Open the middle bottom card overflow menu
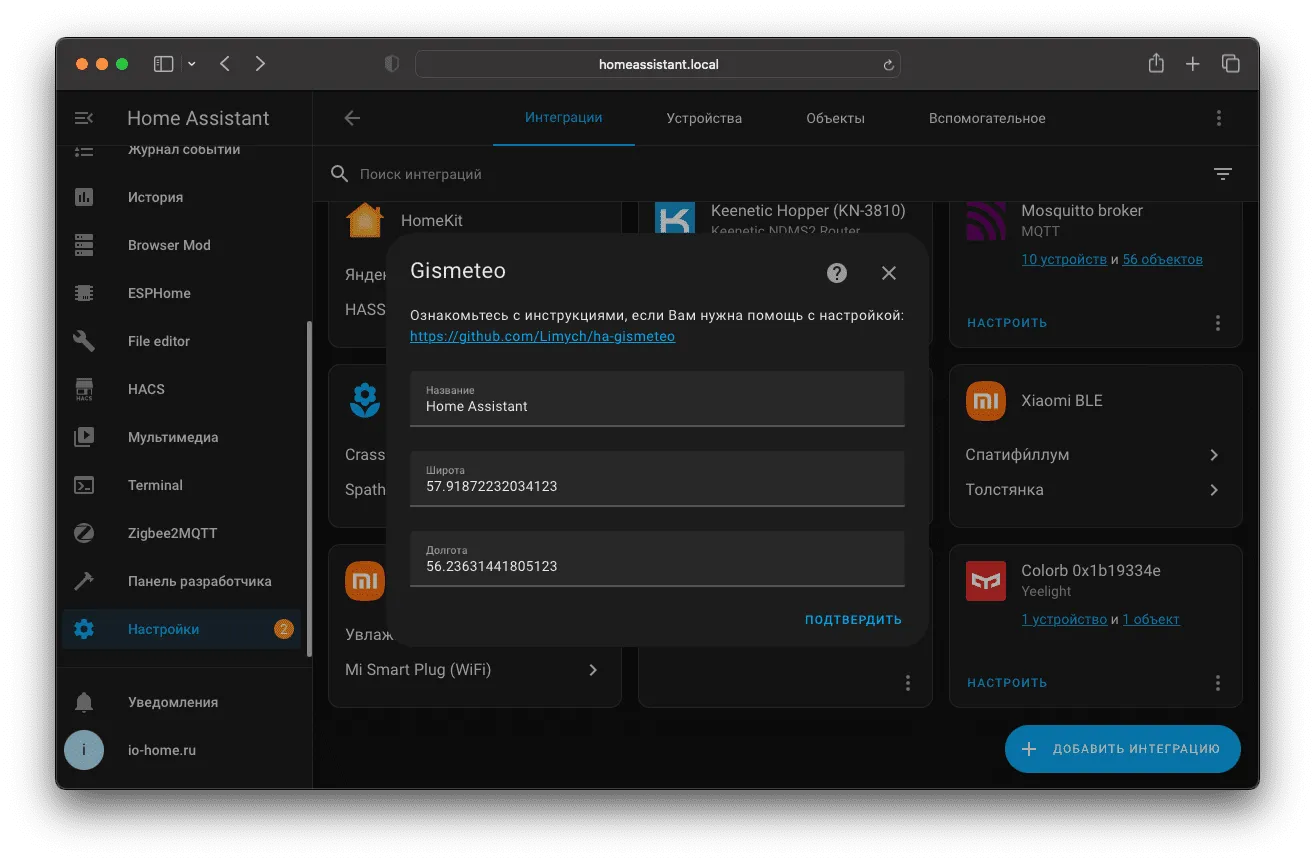The image size is (1315, 863). [x=908, y=683]
